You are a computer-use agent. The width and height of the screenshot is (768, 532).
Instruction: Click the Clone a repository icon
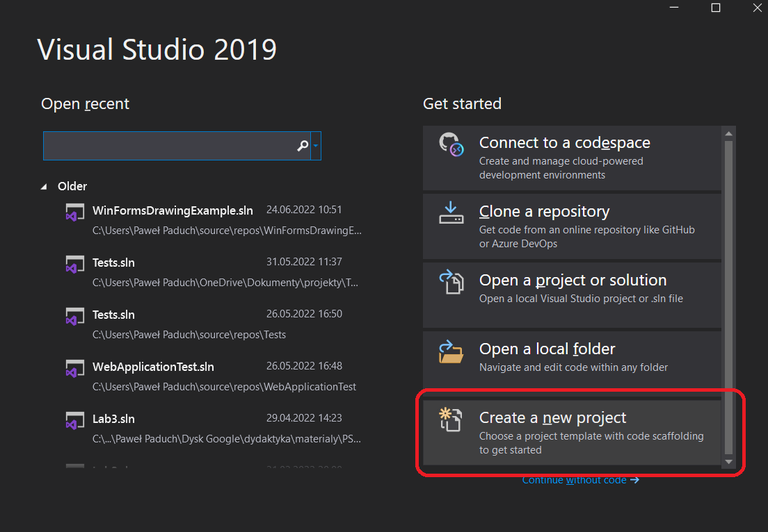[452, 213]
